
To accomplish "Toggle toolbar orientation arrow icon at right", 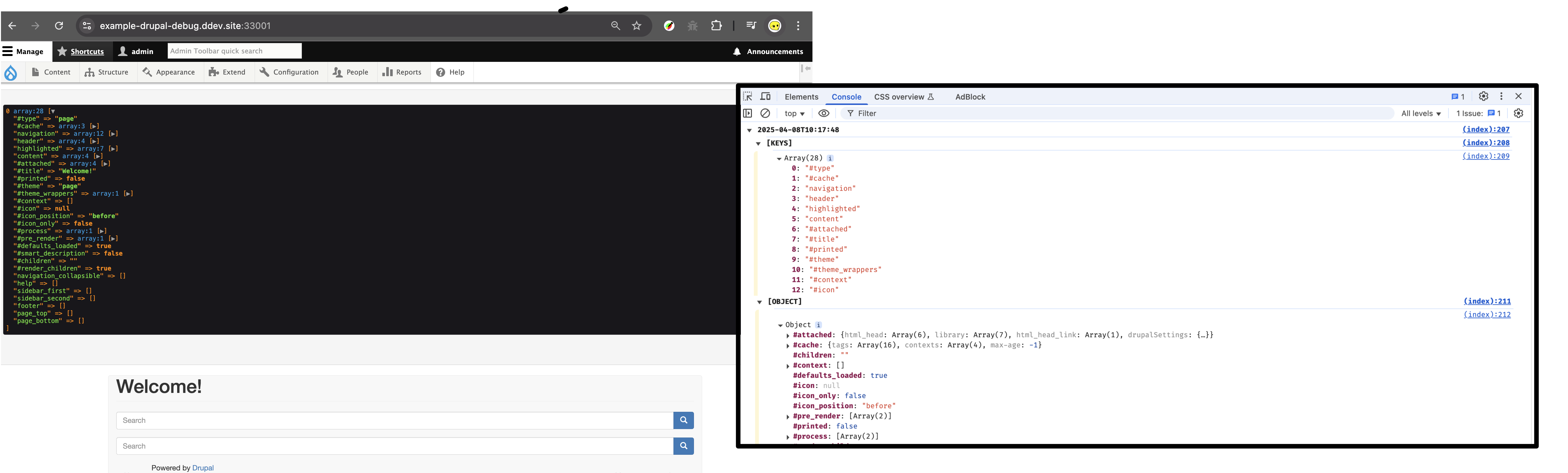I will coord(806,69).
